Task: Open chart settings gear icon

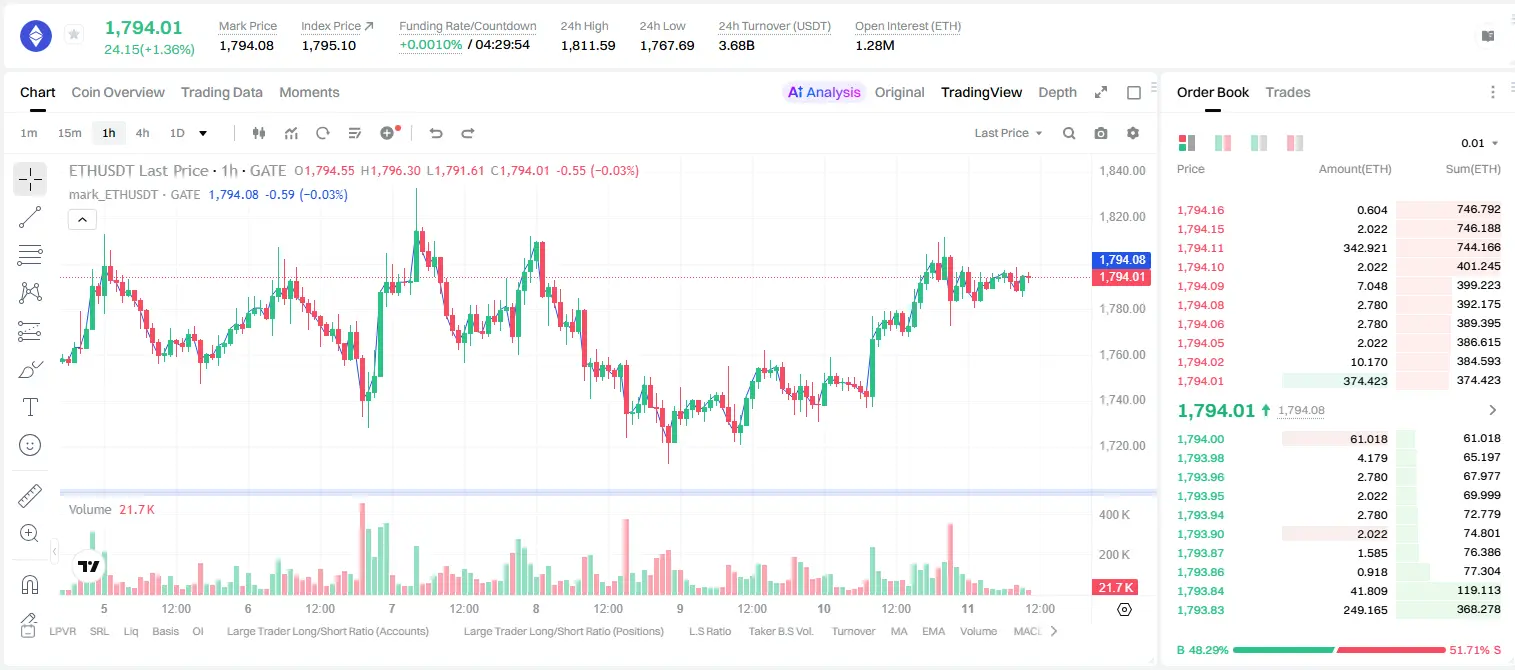Action: tap(1133, 133)
